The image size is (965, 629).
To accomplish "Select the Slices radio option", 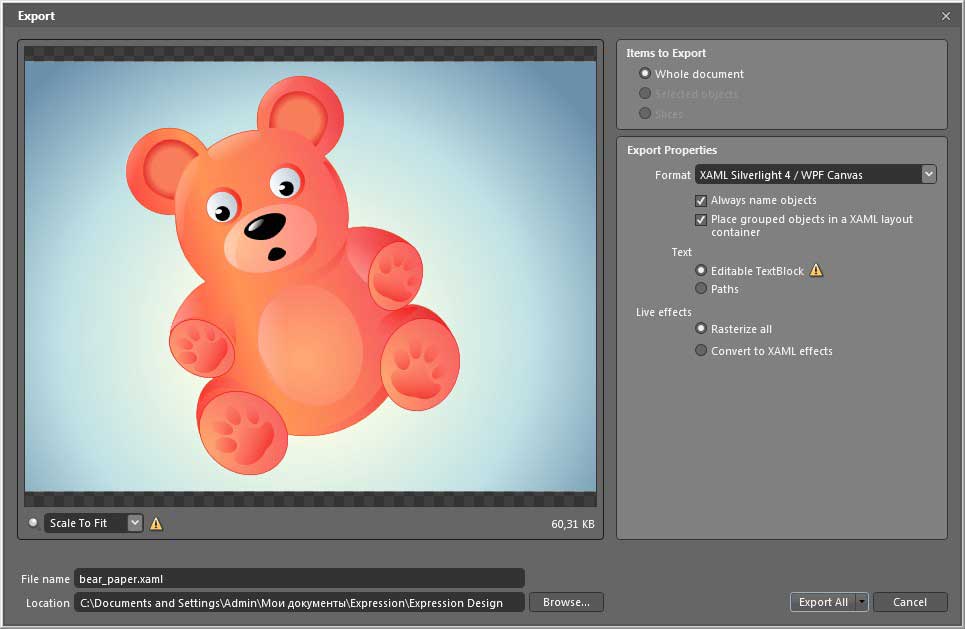I will (644, 113).
